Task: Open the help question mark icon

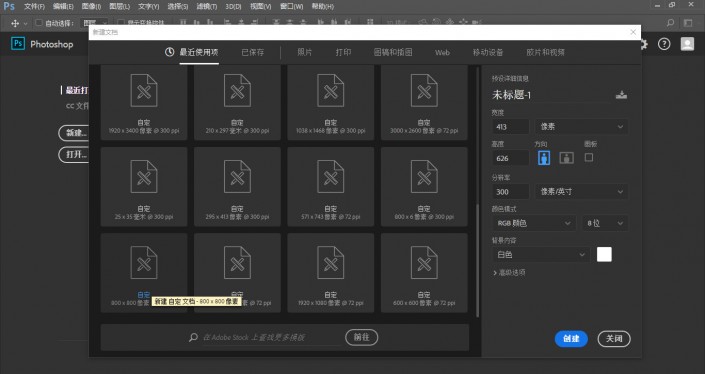Action: click(x=664, y=44)
